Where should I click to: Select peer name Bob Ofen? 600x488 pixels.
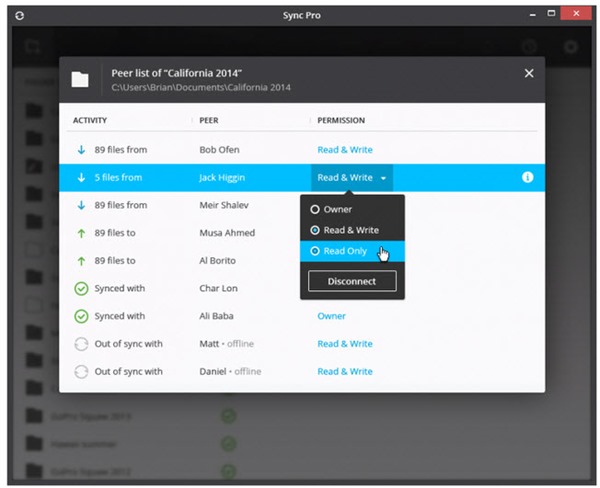219,150
